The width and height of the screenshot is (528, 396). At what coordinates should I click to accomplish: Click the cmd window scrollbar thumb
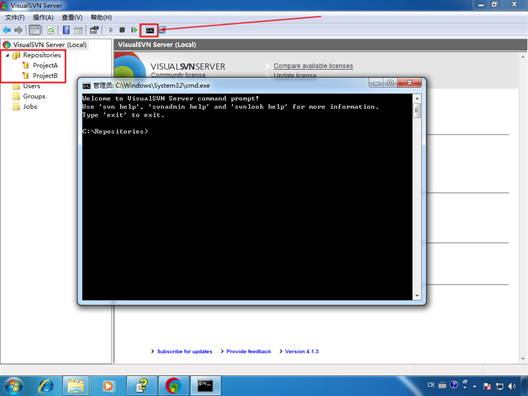click(417, 110)
